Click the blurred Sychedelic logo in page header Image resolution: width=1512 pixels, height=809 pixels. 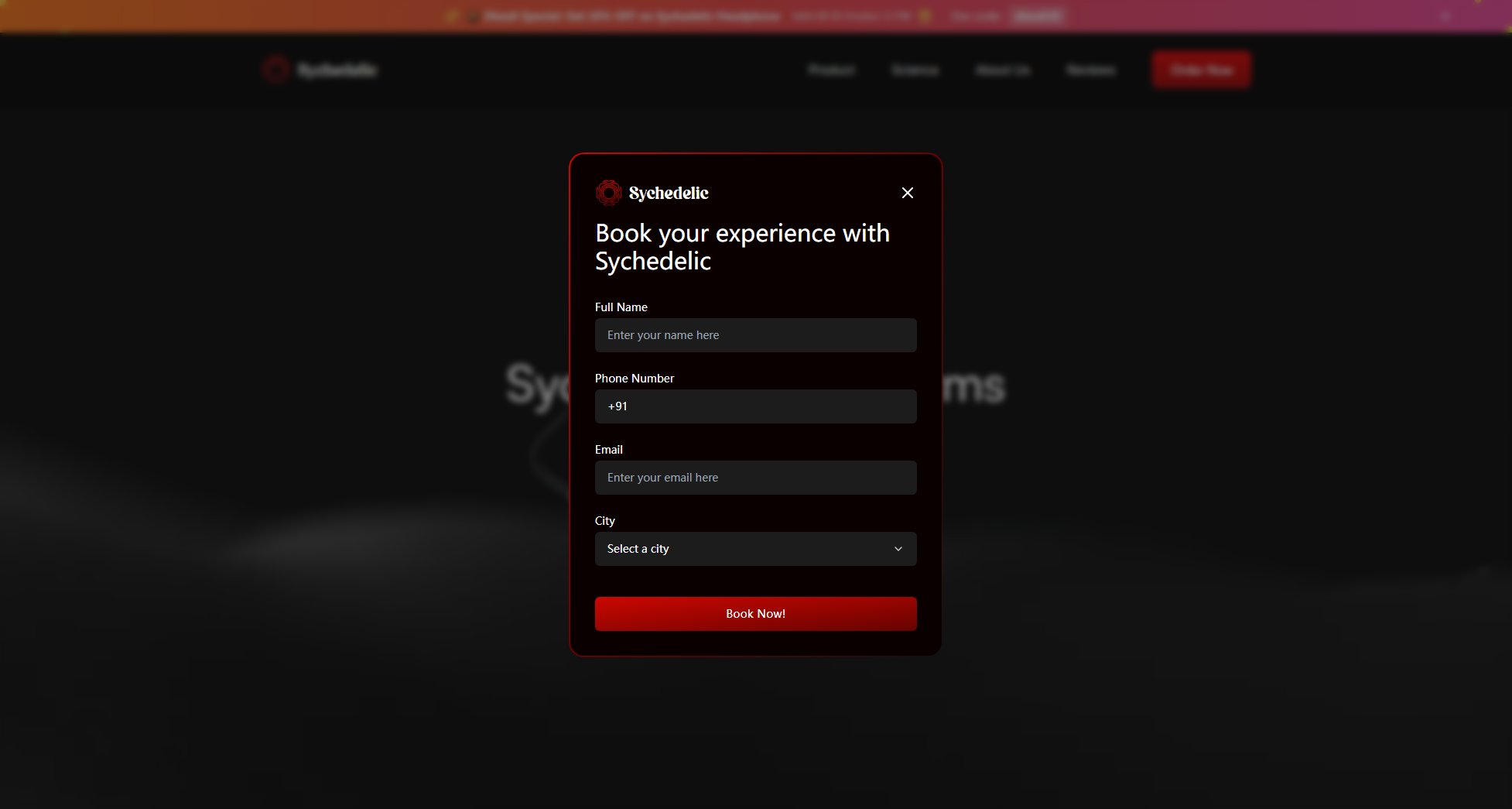320,70
